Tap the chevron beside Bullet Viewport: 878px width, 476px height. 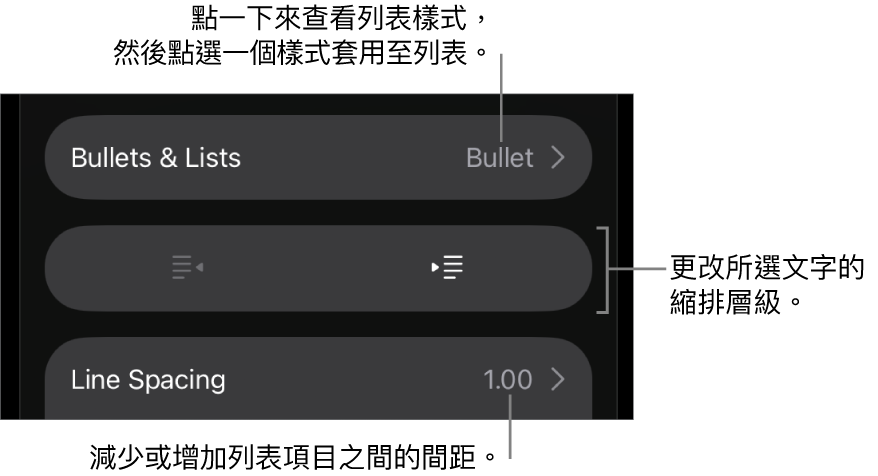[558, 158]
